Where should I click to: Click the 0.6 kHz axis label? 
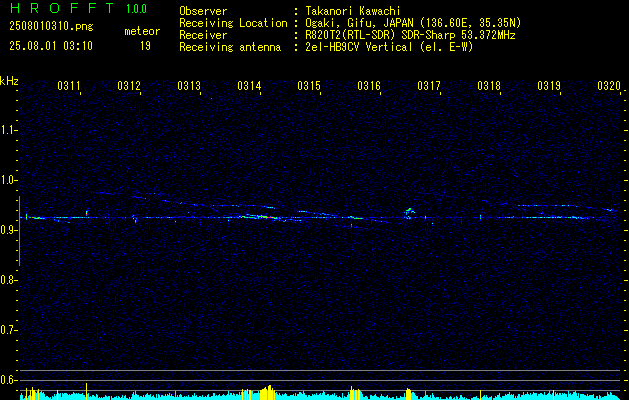tap(8, 380)
